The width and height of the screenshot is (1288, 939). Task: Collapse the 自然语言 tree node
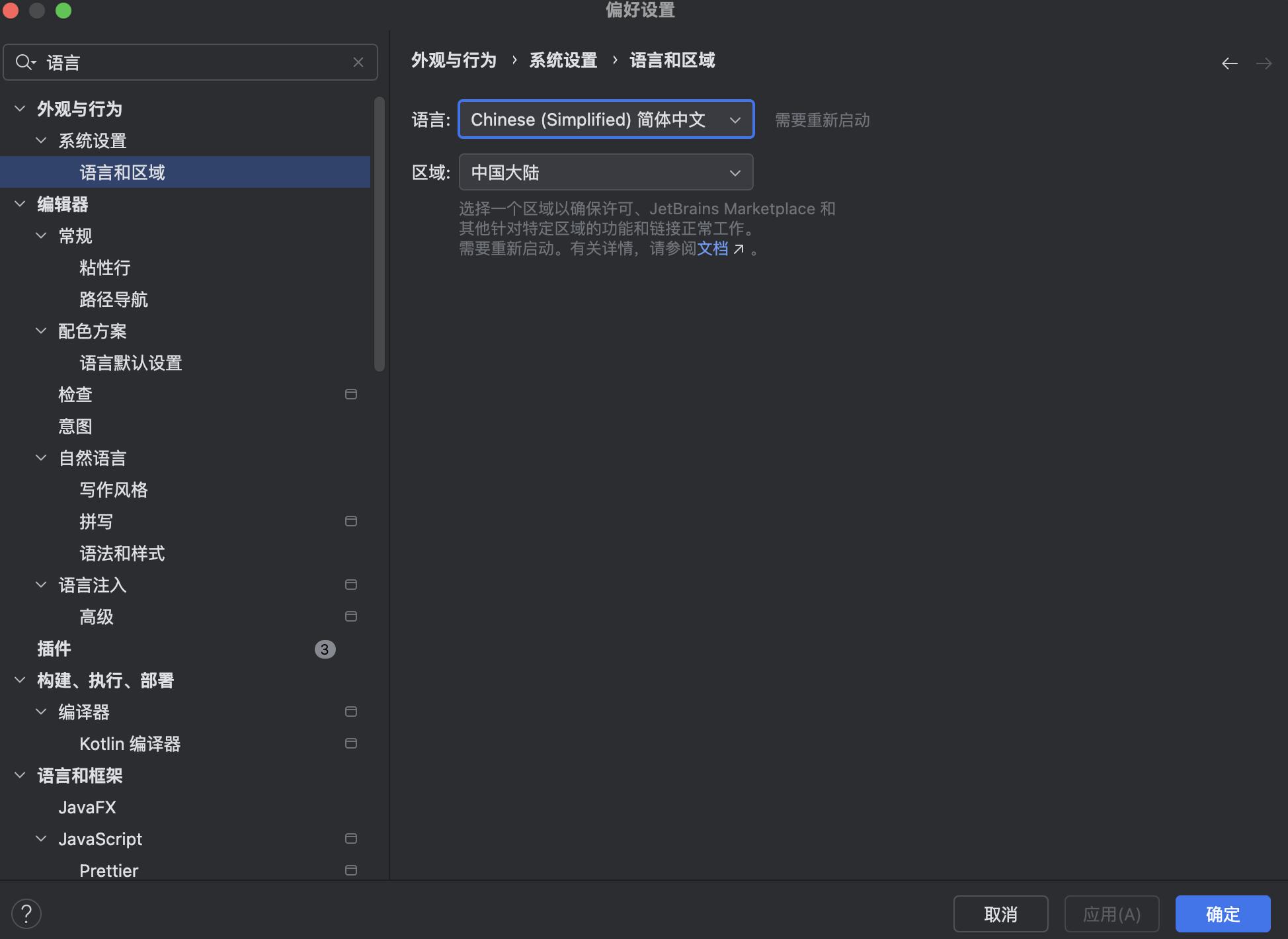point(40,457)
